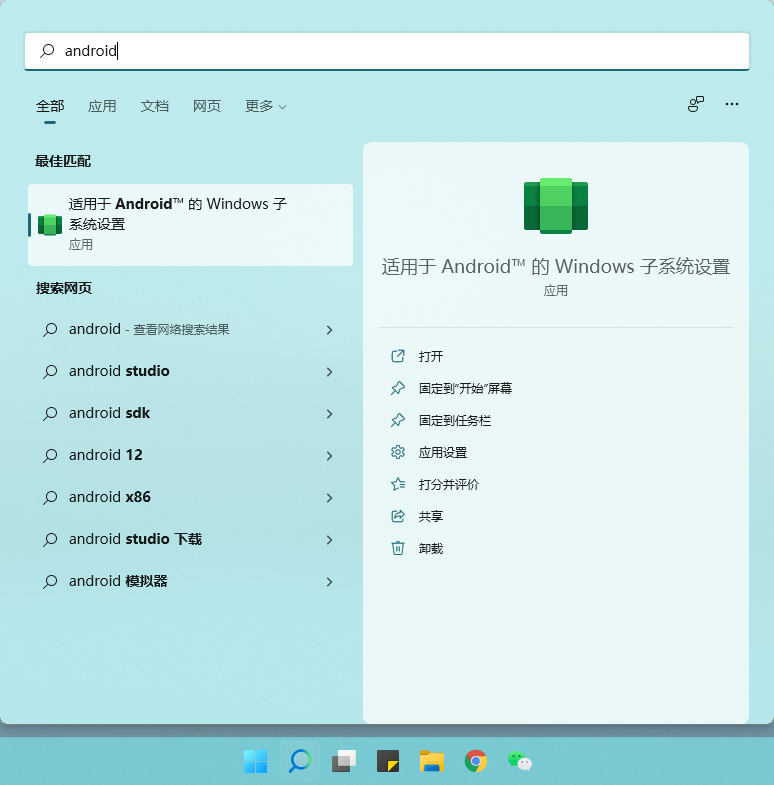Click the trash icon beside 卸载
The height and width of the screenshot is (785, 774).
click(398, 548)
